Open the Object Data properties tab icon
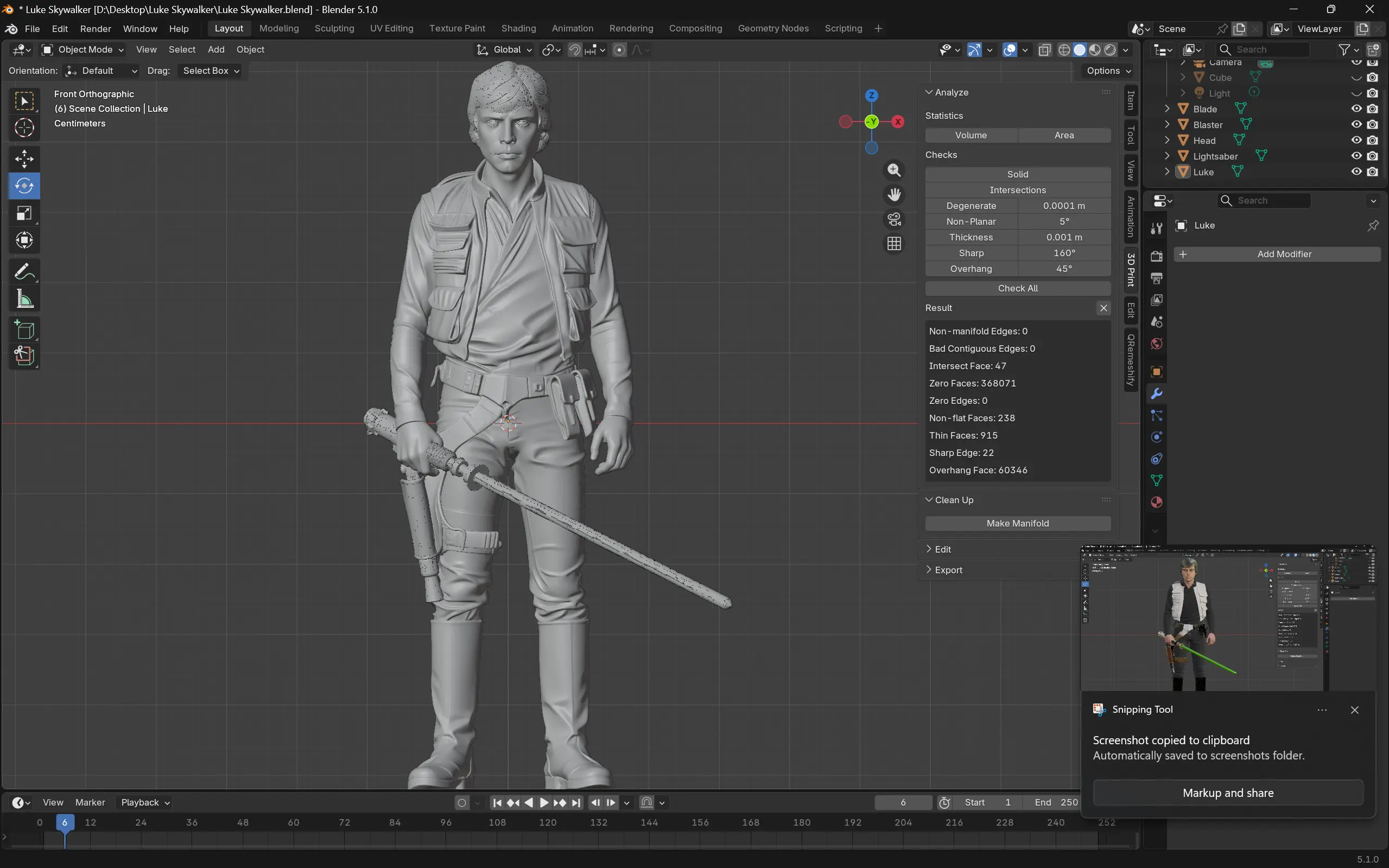Image resolution: width=1389 pixels, height=868 pixels. coord(1157,480)
